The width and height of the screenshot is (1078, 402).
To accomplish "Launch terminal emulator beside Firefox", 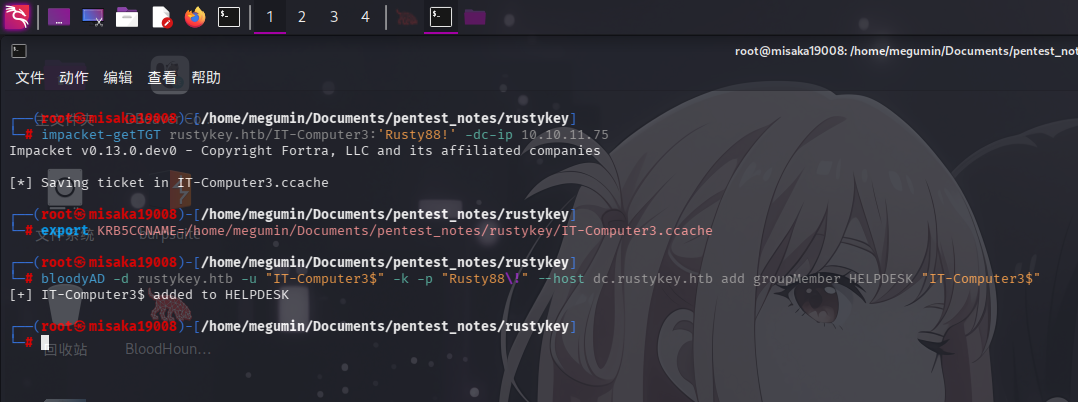I will pos(229,16).
